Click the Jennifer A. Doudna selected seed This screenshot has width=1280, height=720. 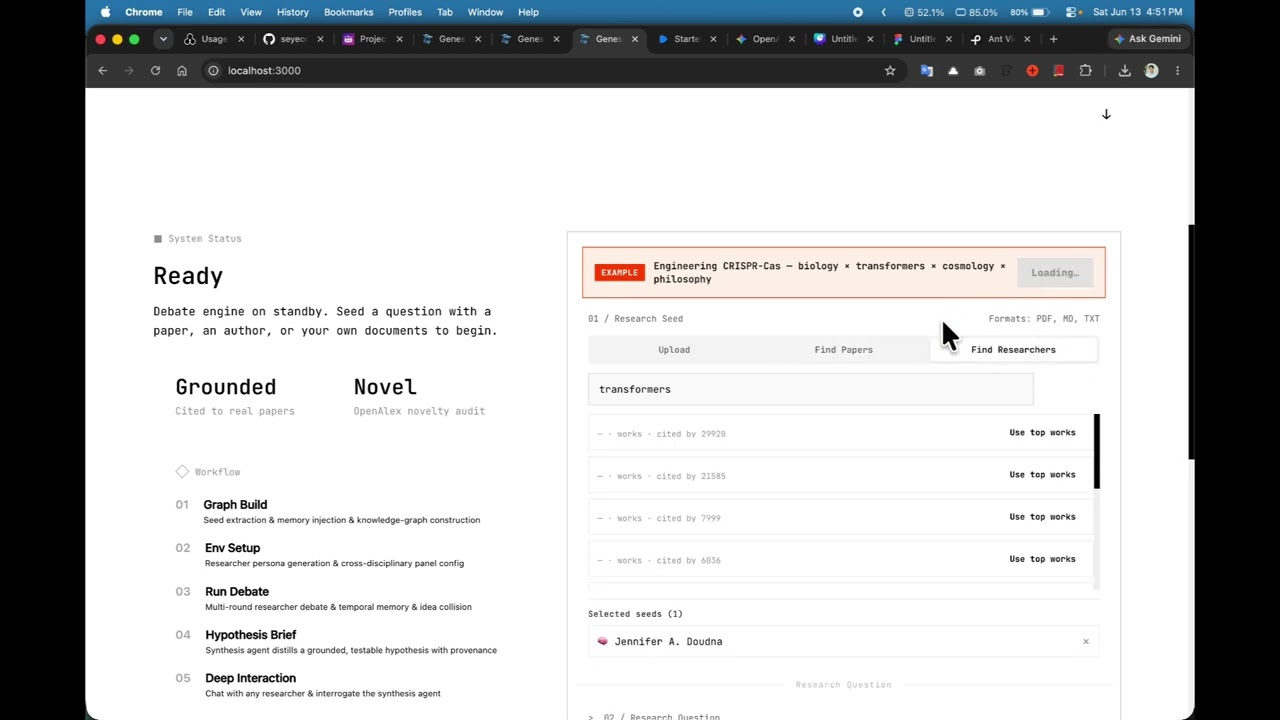point(843,642)
